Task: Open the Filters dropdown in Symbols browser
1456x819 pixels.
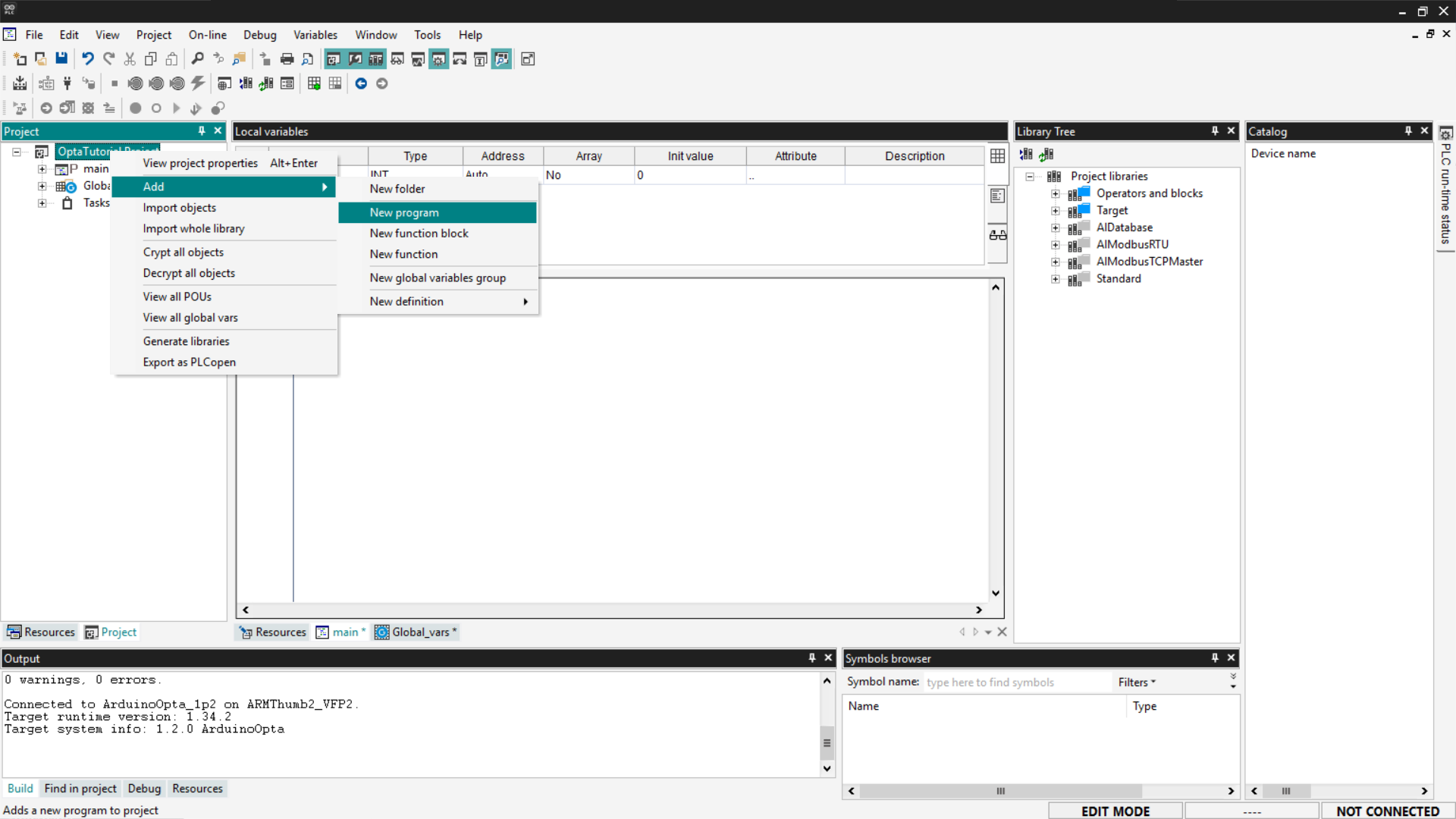Action: point(1137,682)
